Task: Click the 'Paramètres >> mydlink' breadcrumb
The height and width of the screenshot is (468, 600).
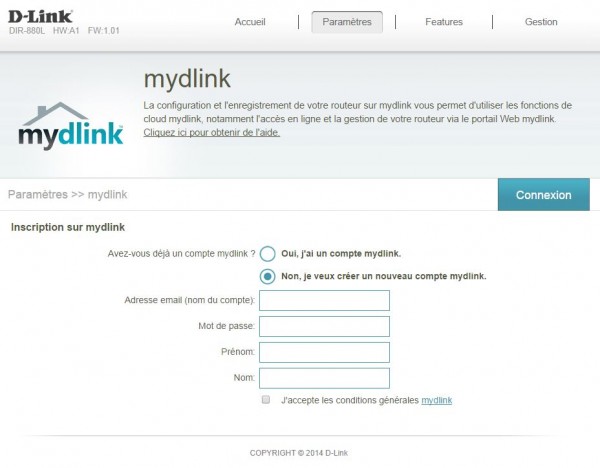Action: point(67,194)
